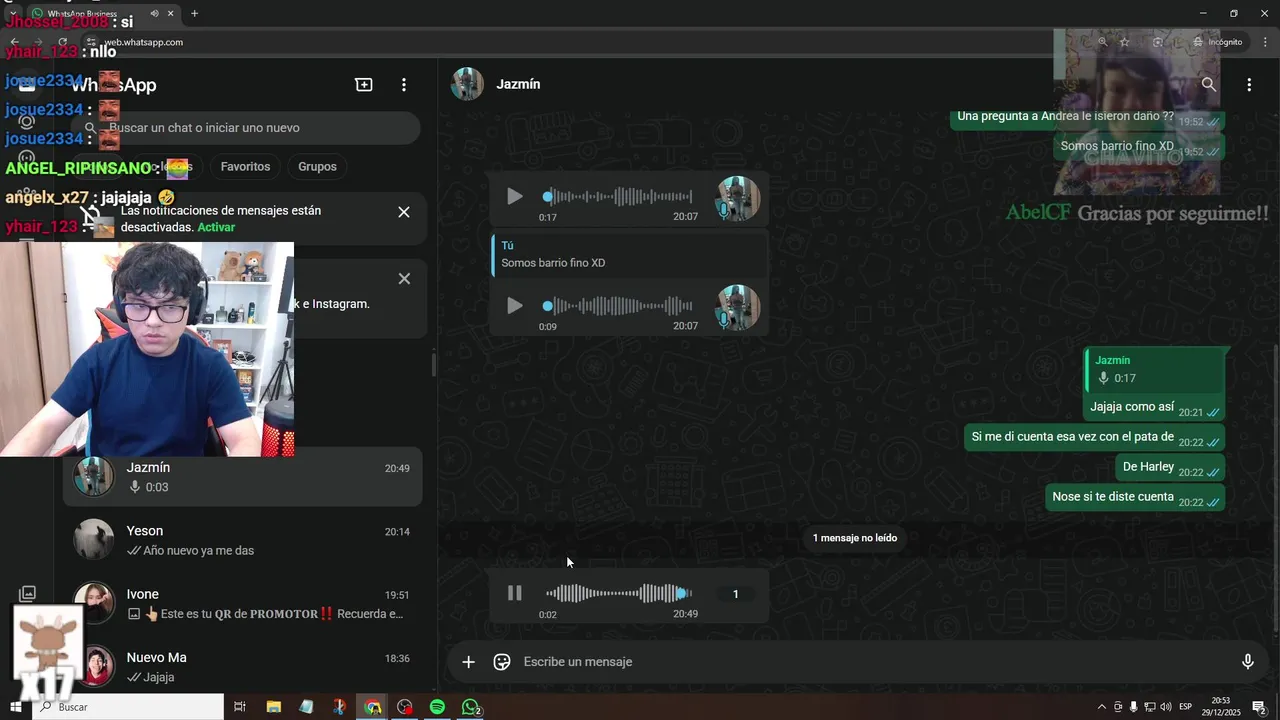
Task: Bookmark this page with the star icon
Action: pos(1125,42)
